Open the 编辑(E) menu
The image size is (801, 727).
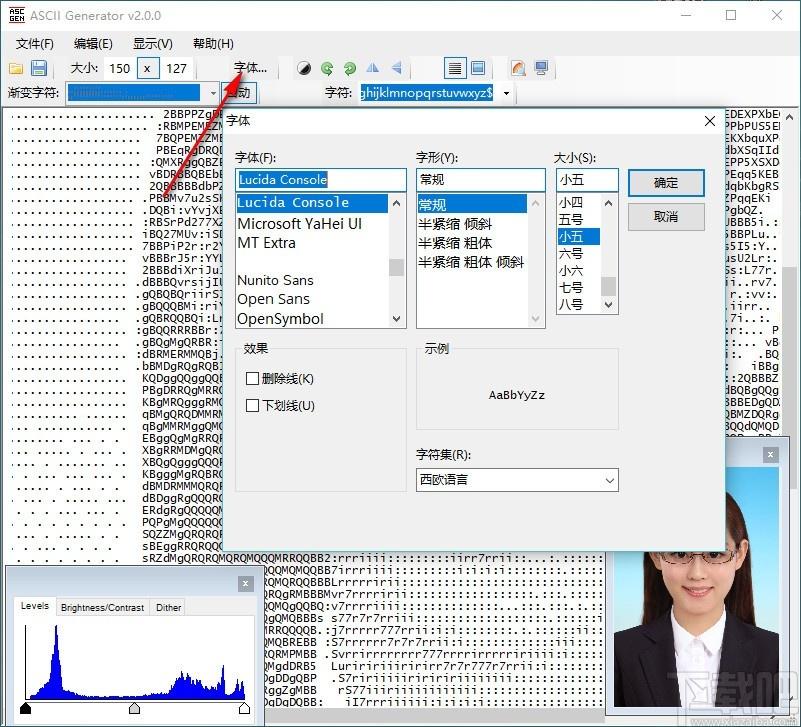(93, 44)
